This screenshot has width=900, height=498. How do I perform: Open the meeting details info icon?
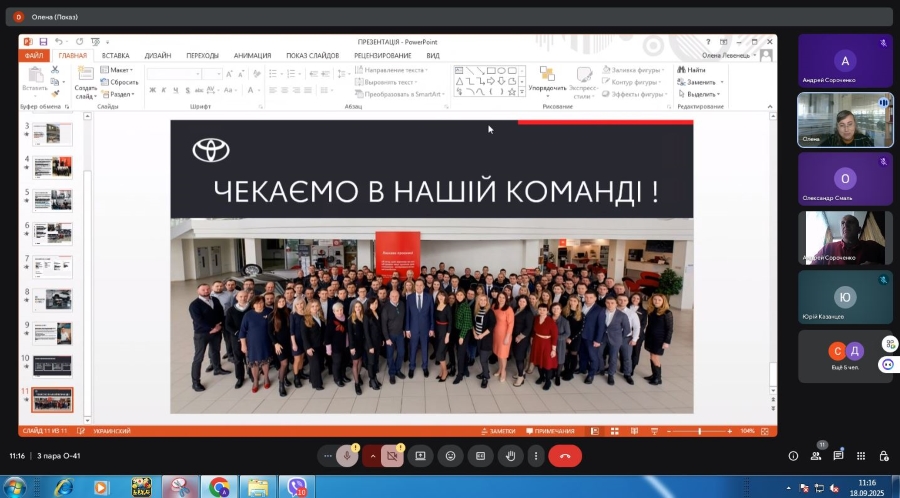tap(793, 456)
